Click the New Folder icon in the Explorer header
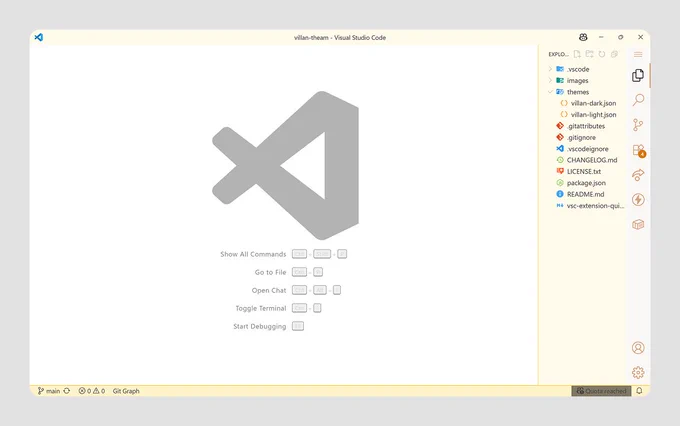This screenshot has width=680, height=426. pyautogui.click(x=589, y=54)
